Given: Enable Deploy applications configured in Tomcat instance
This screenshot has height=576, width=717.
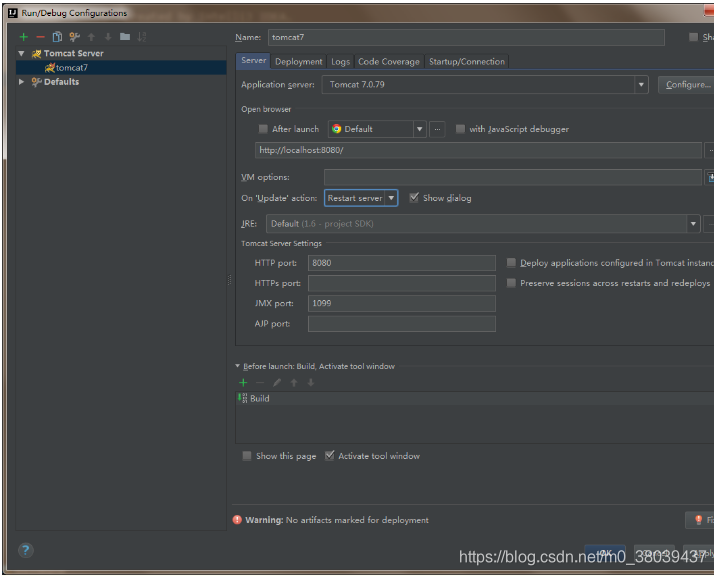Looking at the screenshot, I should 511,262.
